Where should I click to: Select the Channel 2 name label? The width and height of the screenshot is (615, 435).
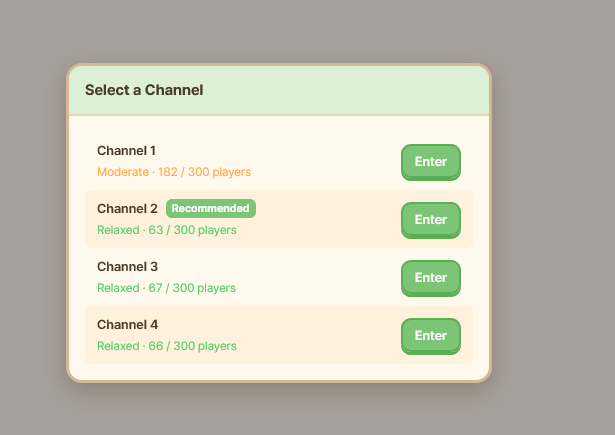click(127, 209)
